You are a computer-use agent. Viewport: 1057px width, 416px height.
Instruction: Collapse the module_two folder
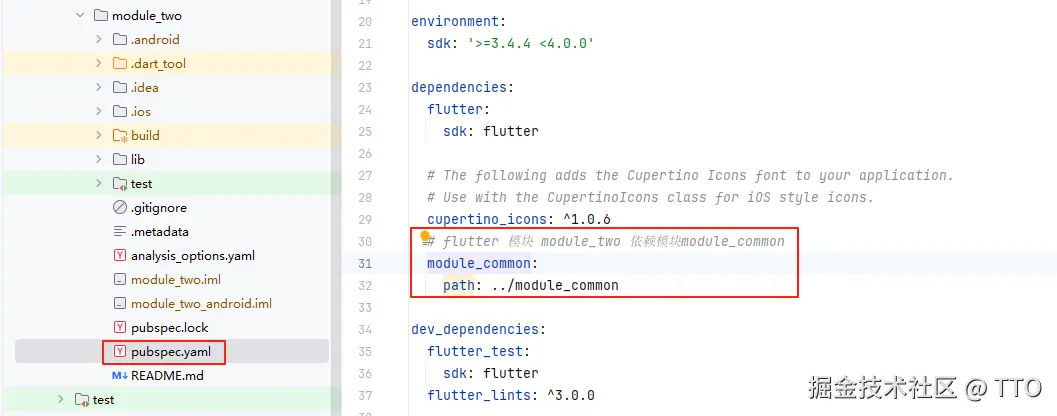(x=80, y=16)
